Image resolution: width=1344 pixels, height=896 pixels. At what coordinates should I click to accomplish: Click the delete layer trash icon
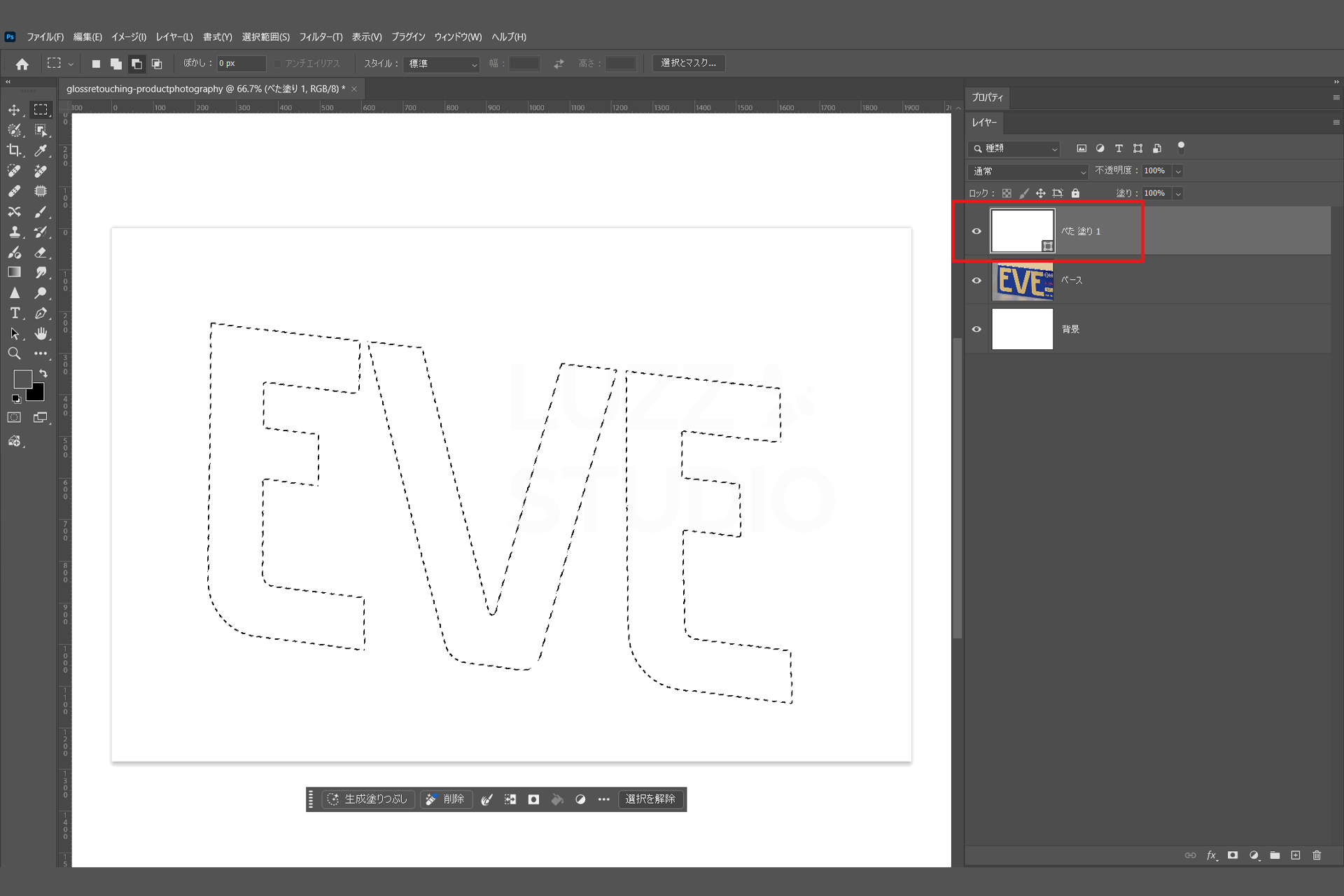(x=1317, y=855)
